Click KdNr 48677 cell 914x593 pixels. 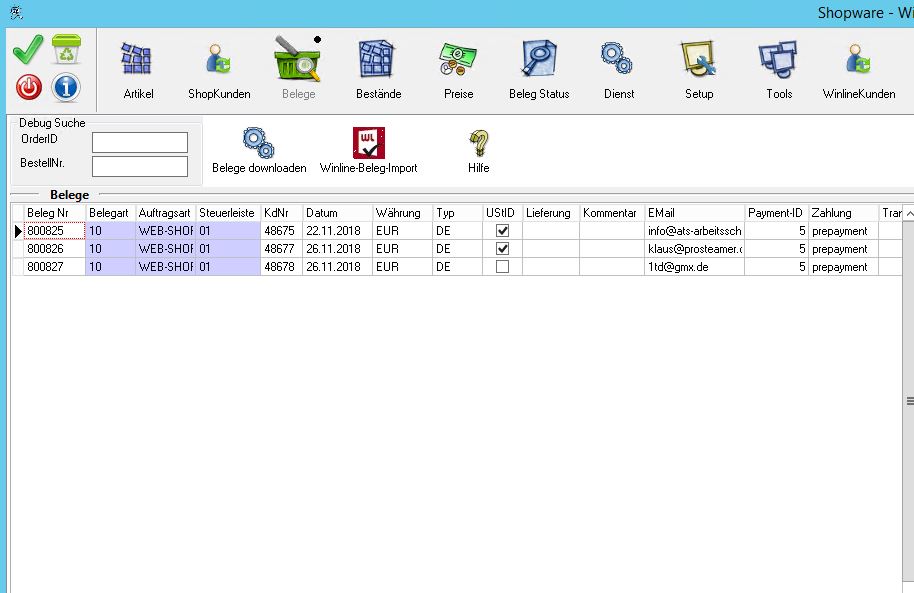(x=282, y=249)
